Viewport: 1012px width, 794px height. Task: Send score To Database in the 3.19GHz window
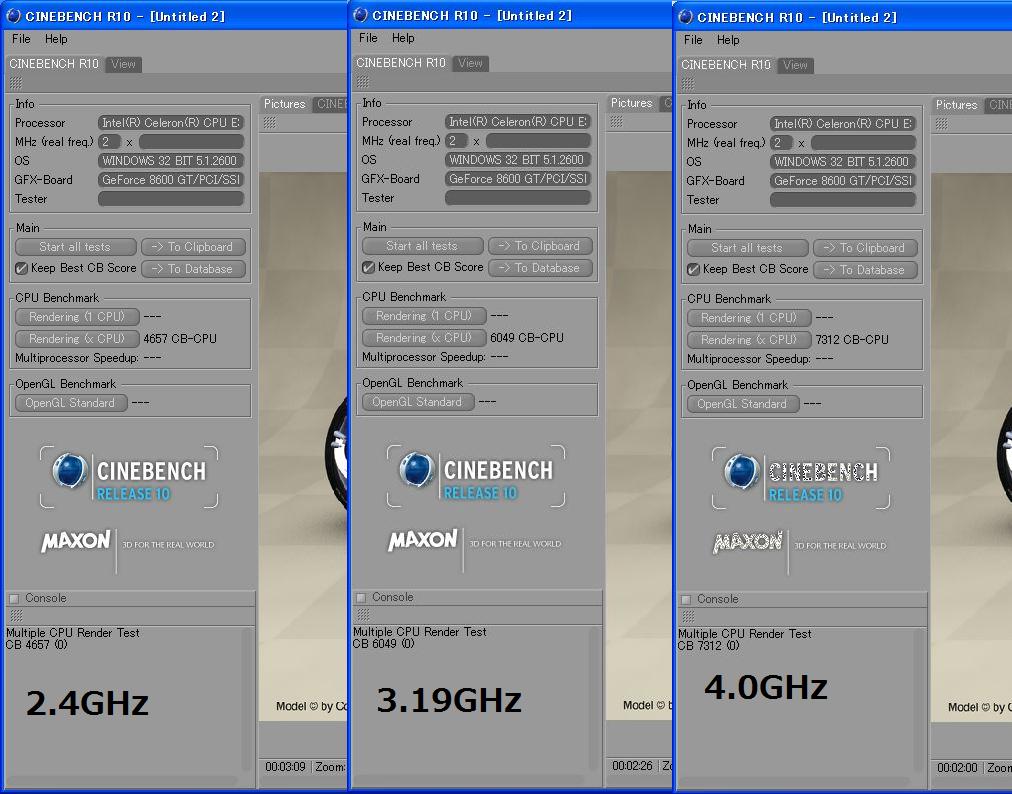pyautogui.click(x=541, y=268)
